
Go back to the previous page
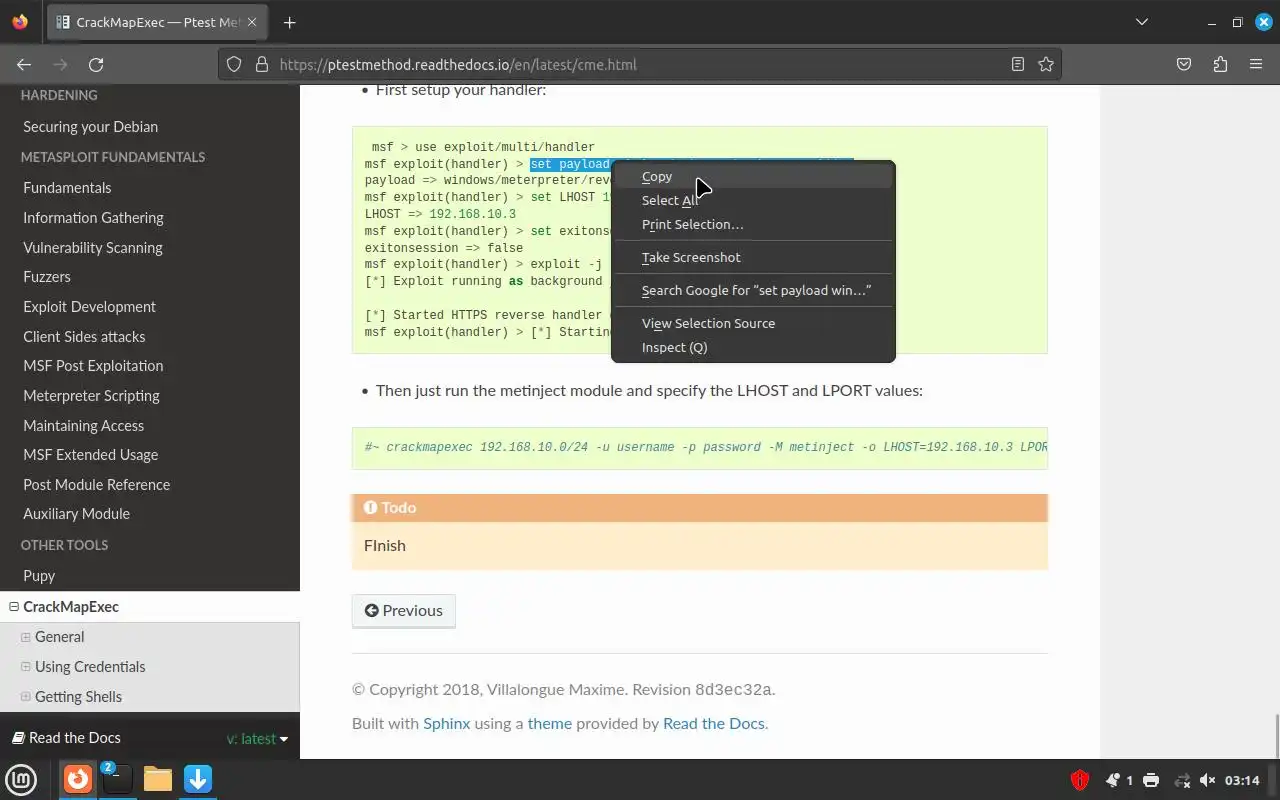coord(24,64)
